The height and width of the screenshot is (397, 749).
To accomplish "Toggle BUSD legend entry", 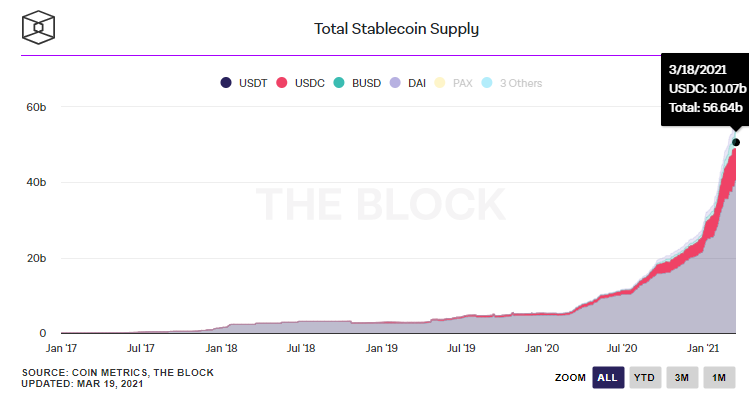I will coord(357,83).
